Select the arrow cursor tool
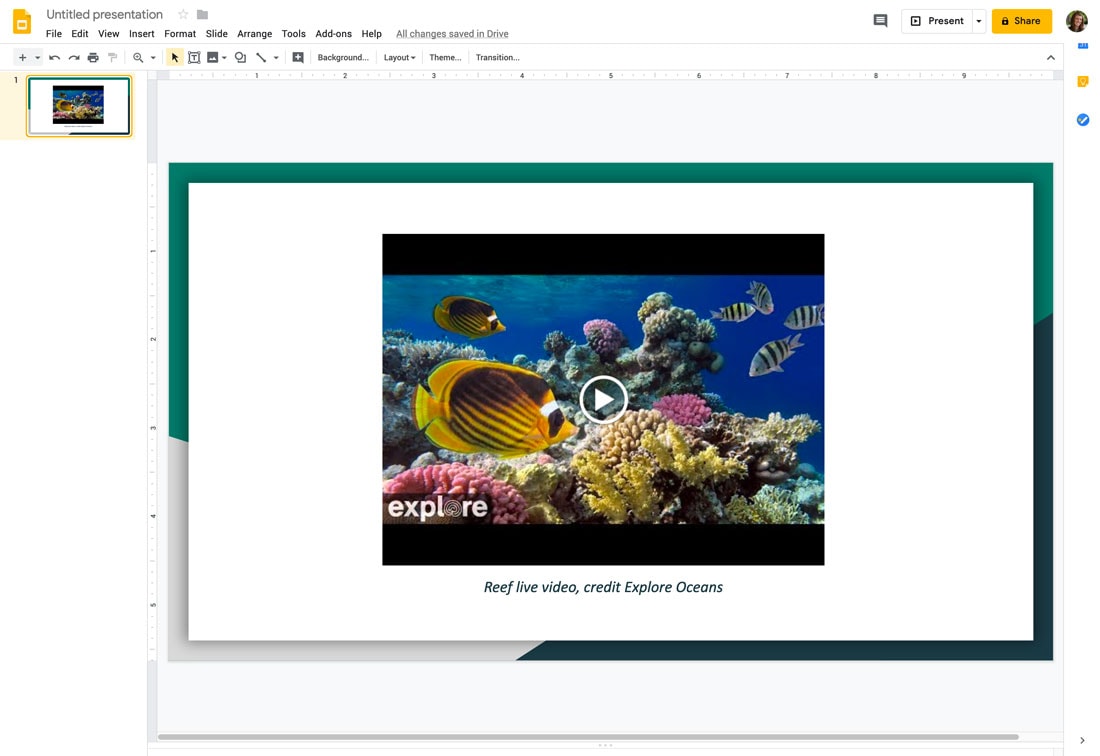Screen dimensions: 1100x756 [x=175, y=58]
